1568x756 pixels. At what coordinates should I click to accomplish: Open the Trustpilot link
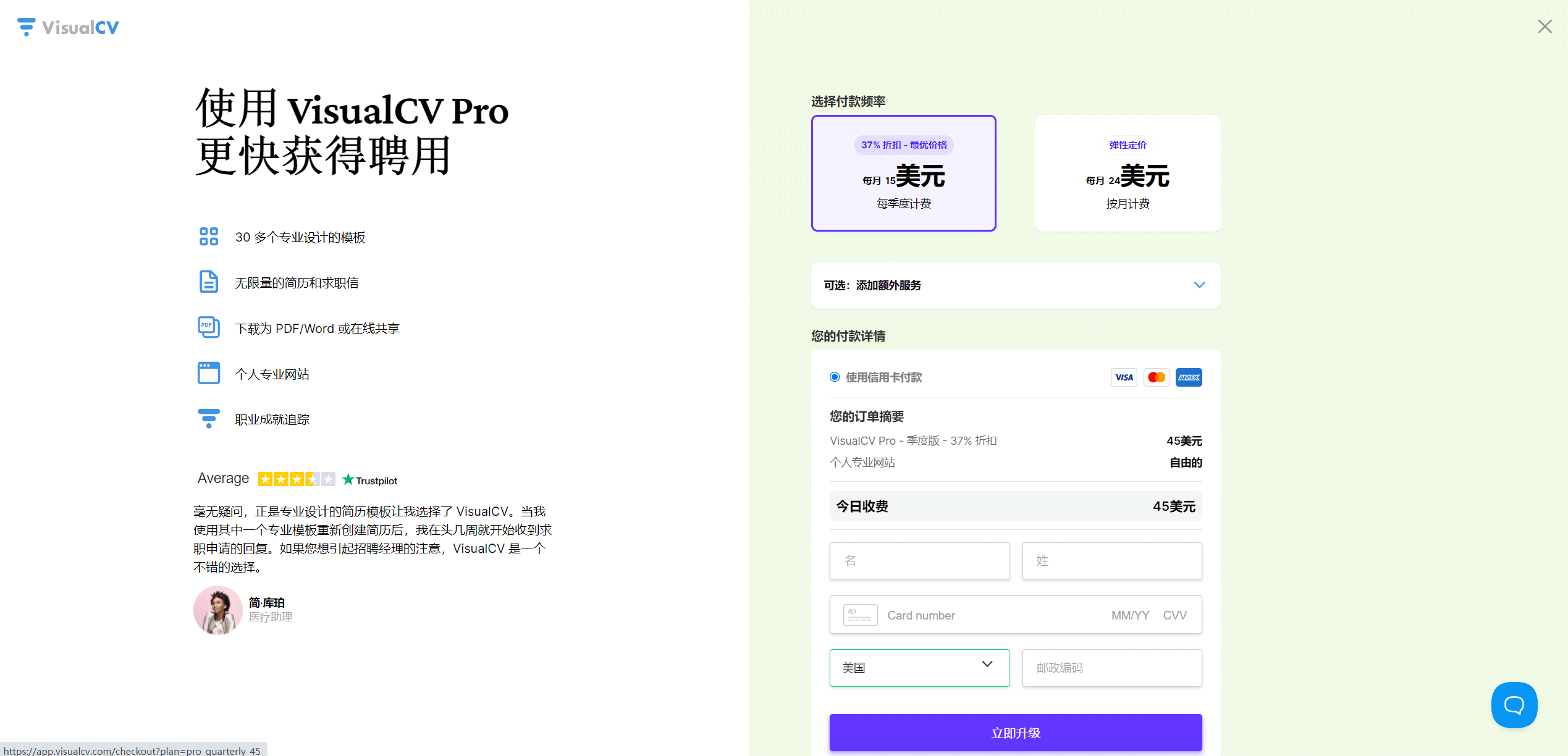369,479
